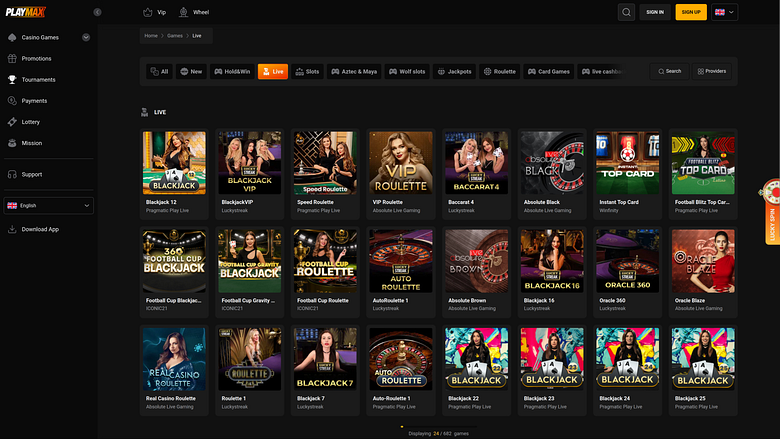Image resolution: width=780 pixels, height=439 pixels.
Task: Select the Aztec & Maya category tab
Action: click(x=354, y=72)
